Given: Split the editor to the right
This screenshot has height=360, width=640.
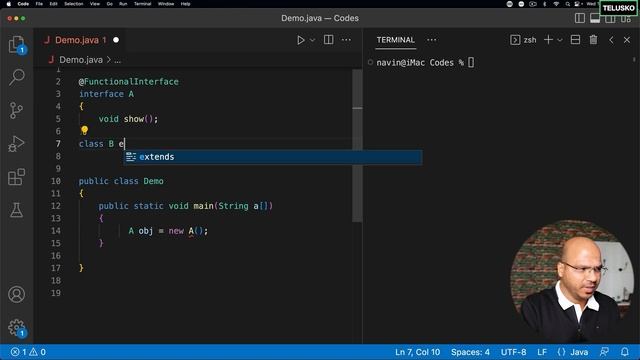Looking at the screenshot, I should tap(329, 40).
